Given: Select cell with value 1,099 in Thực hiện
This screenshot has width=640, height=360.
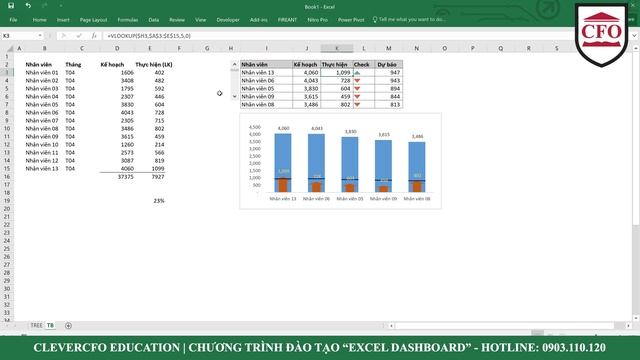Looking at the screenshot, I should [x=337, y=73].
